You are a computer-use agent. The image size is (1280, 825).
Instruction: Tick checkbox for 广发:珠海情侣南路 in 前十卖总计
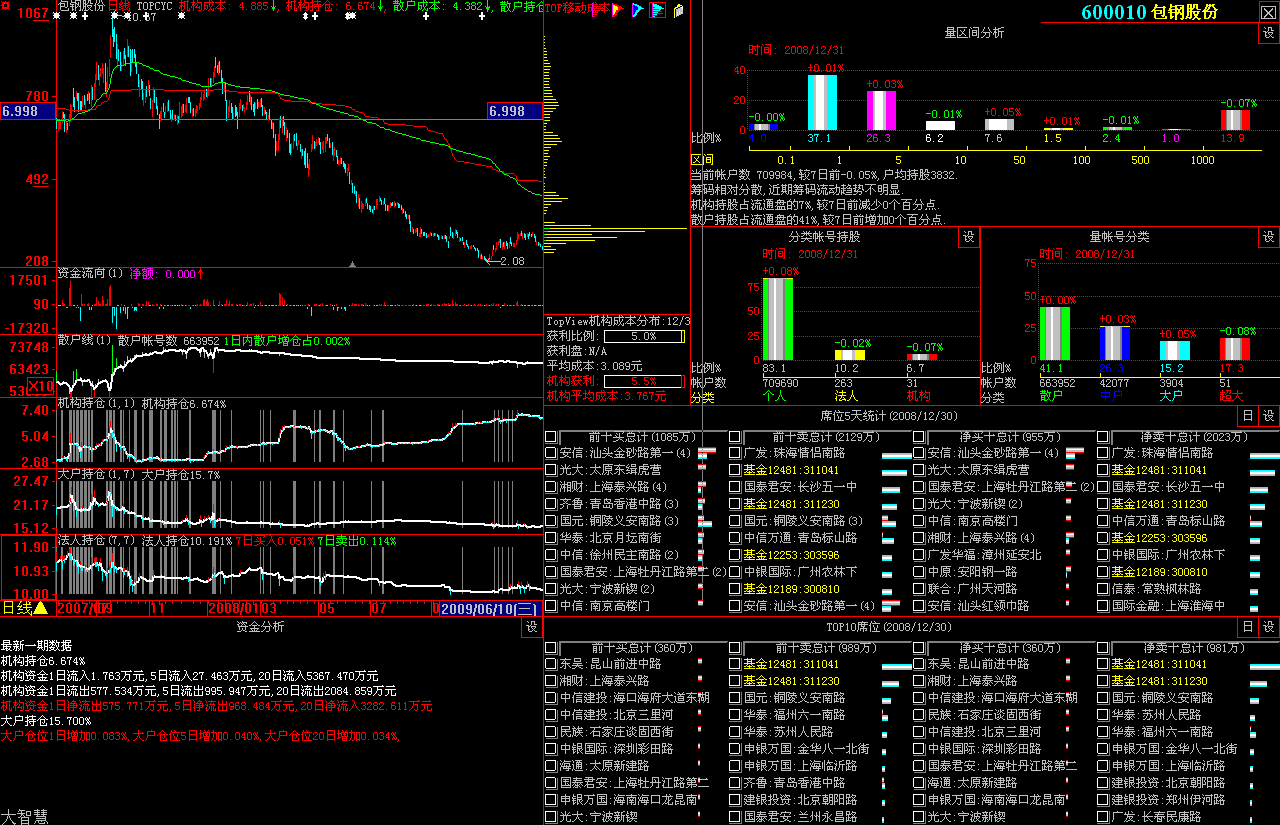click(735, 453)
